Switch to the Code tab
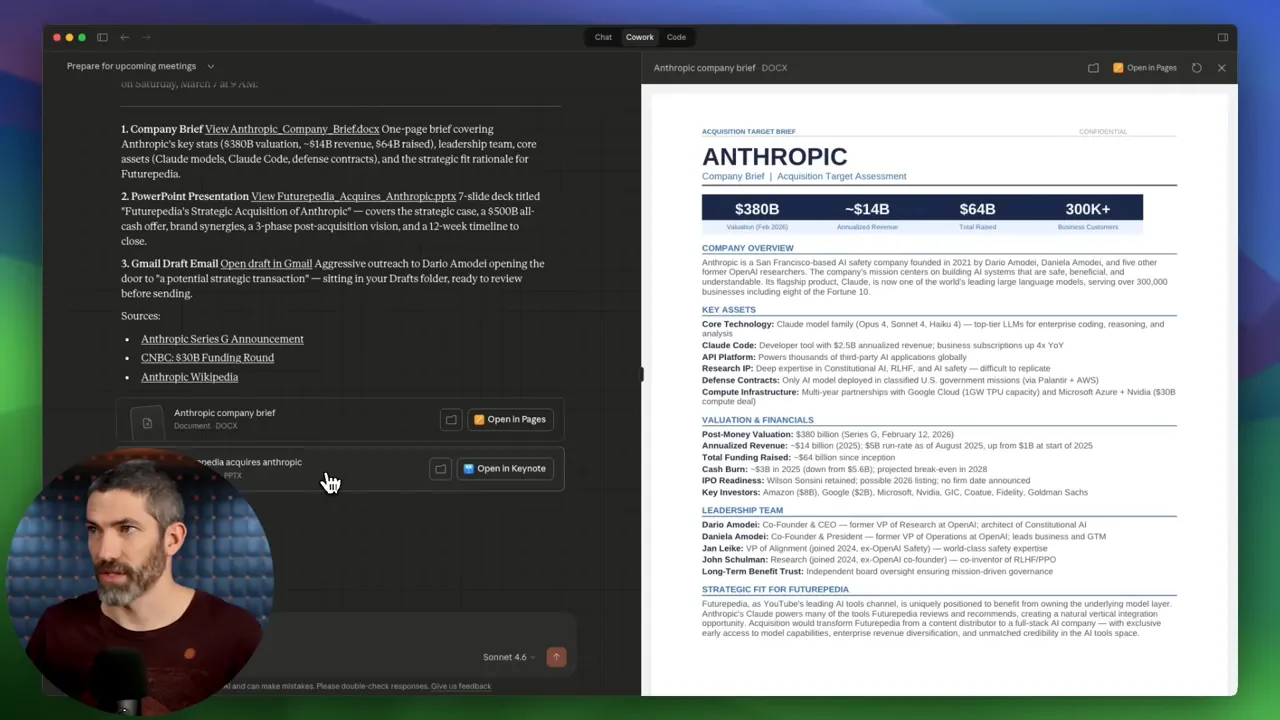This screenshot has height=720, width=1280. pos(676,37)
